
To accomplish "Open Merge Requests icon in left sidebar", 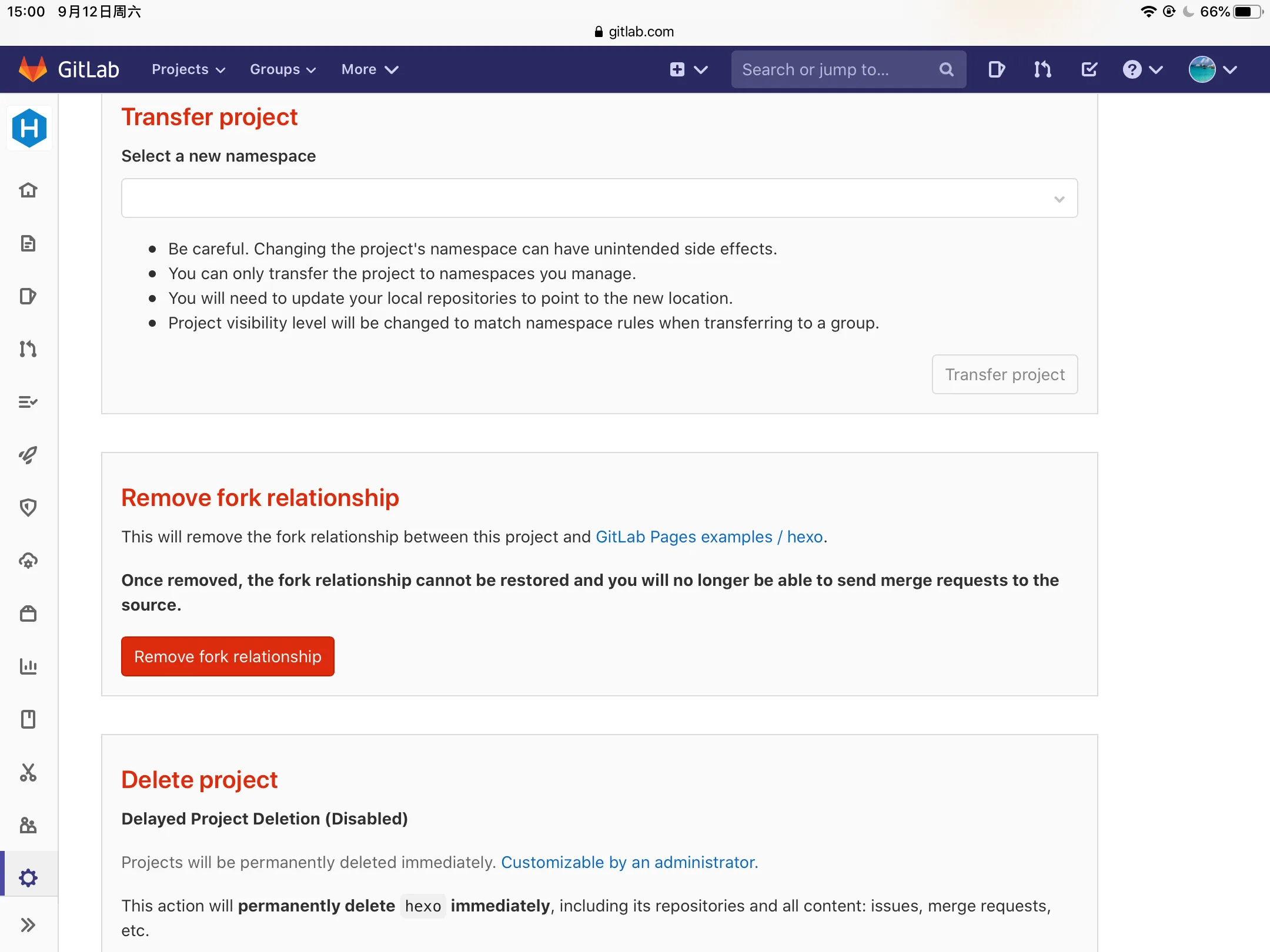I will 28,349.
